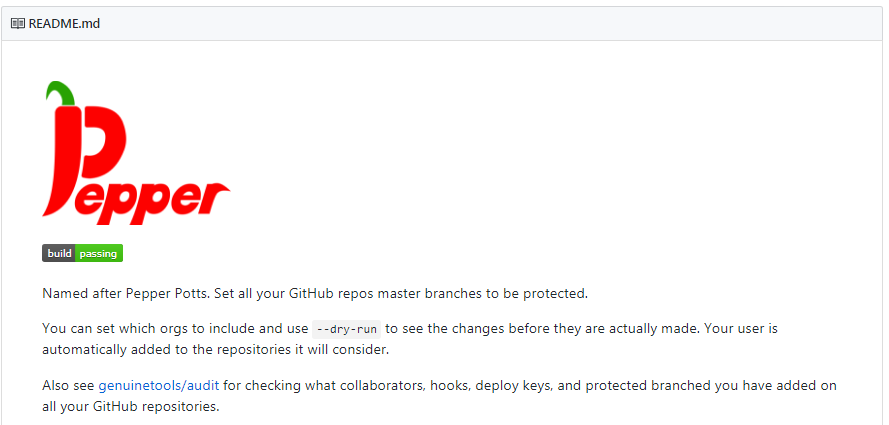This screenshot has width=889, height=425.
Task: Click the line 'all your GitHub repositories.'
Action: (130, 407)
